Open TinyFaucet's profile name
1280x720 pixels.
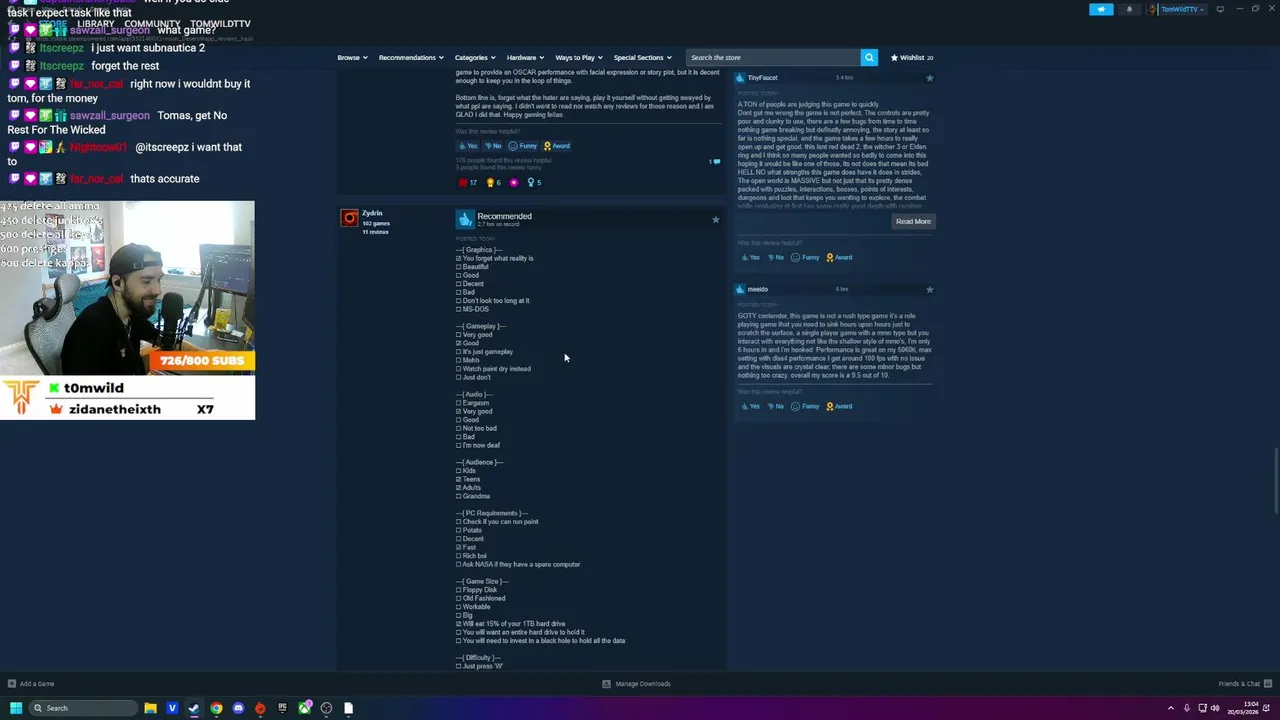pyautogui.click(x=762, y=78)
